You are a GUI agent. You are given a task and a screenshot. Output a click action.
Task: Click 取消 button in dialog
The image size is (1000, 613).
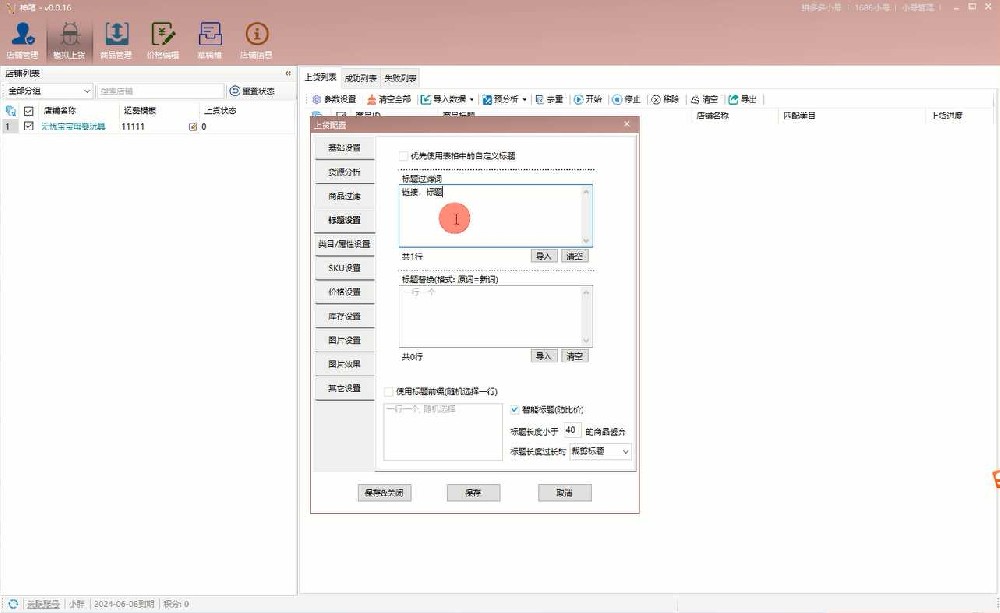click(x=564, y=492)
